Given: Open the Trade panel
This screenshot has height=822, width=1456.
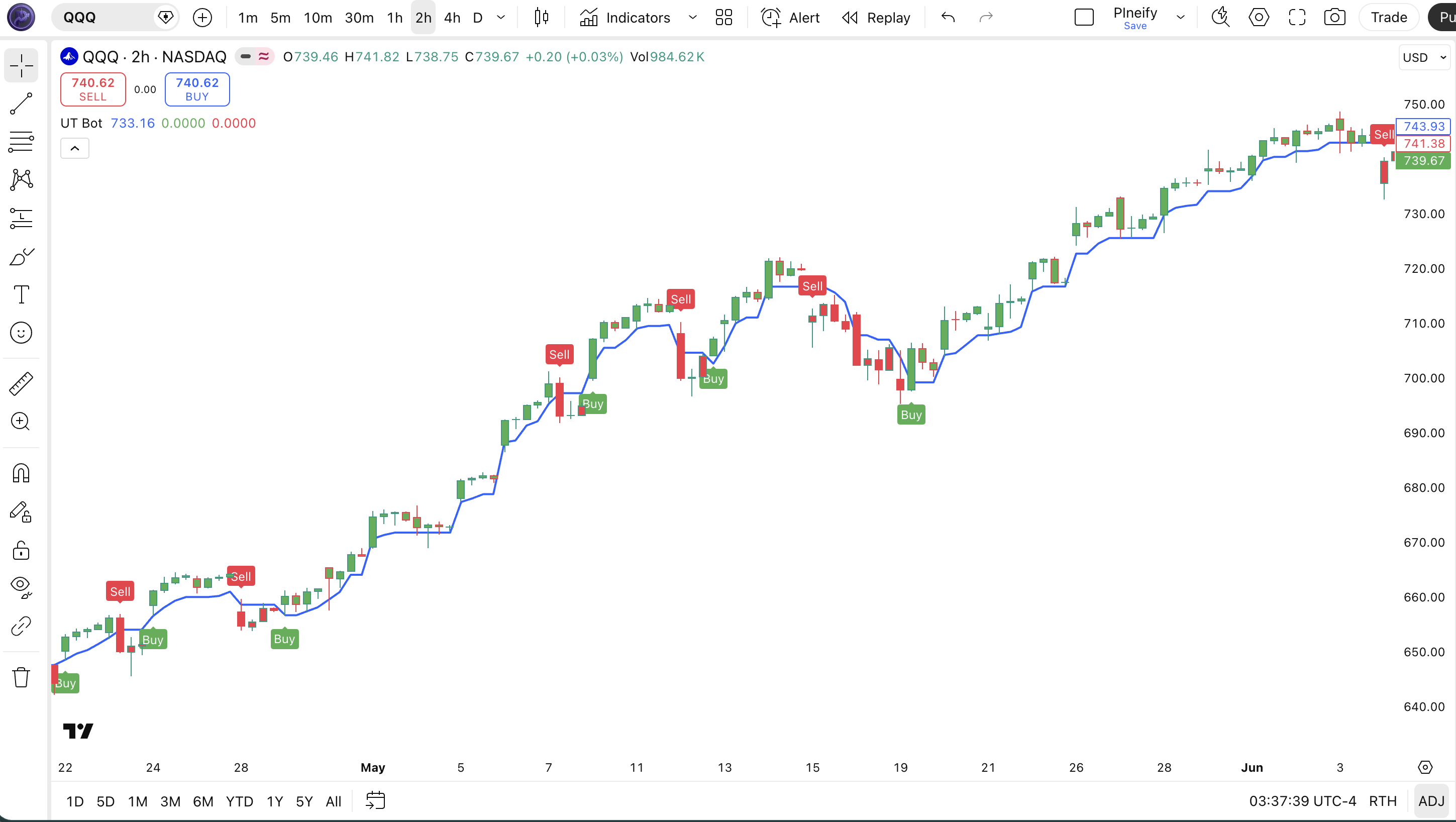Looking at the screenshot, I should point(1388,18).
